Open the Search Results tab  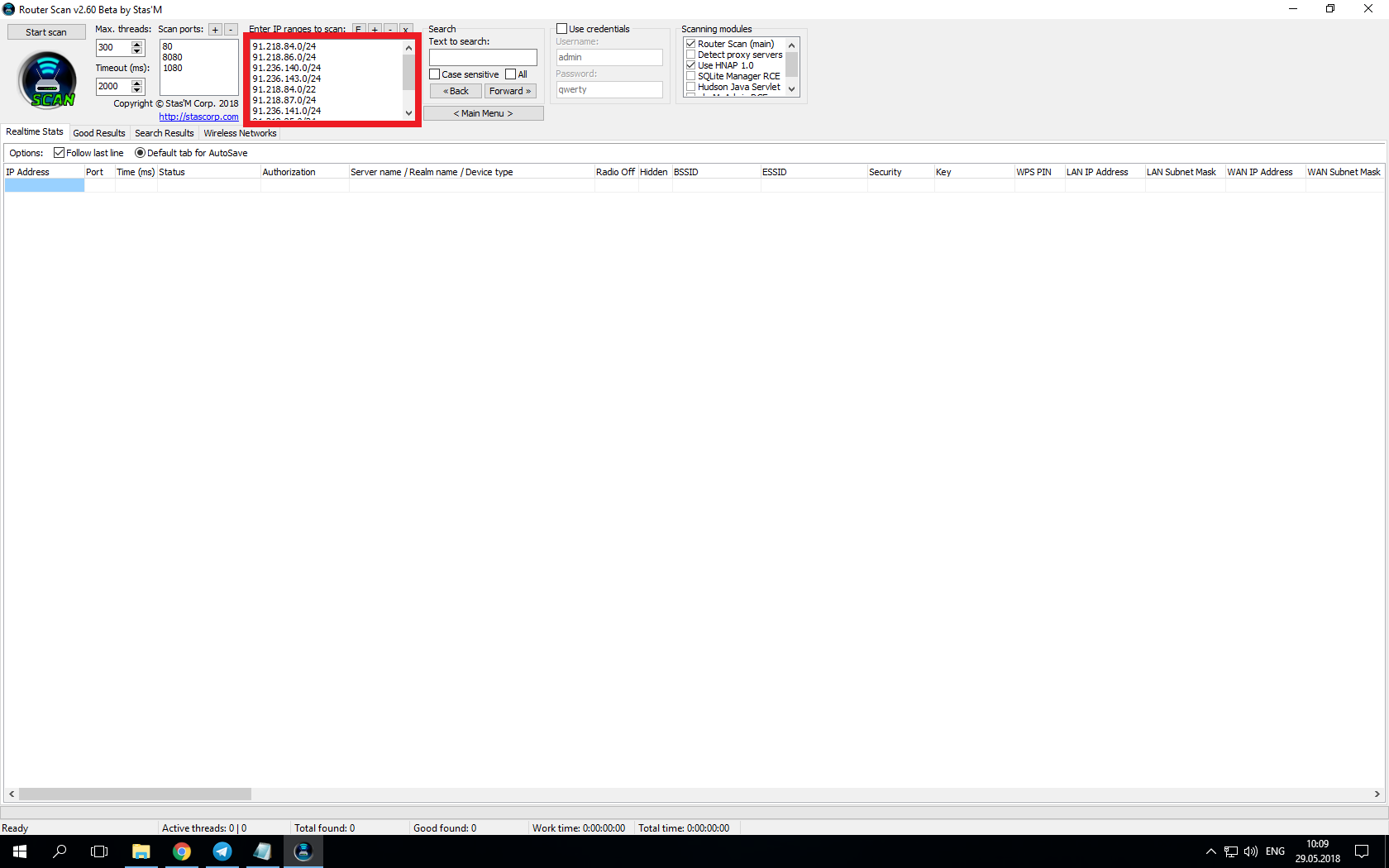click(x=165, y=133)
